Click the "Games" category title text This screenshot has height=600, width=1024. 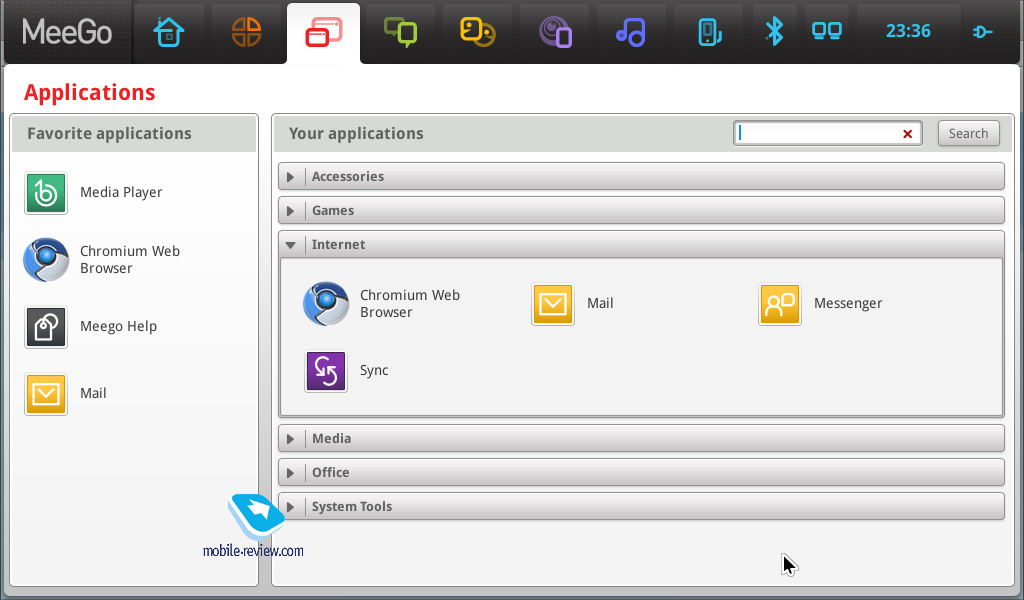tap(333, 211)
